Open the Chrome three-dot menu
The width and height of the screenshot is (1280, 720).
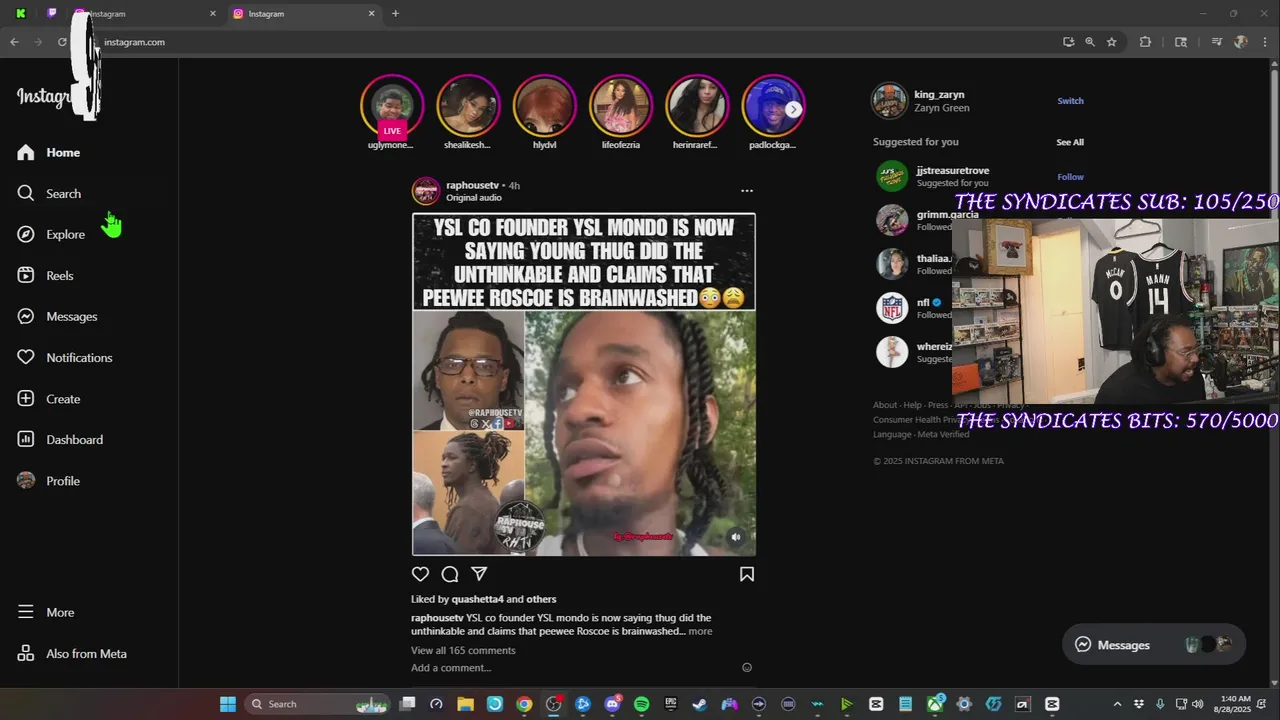click(x=1265, y=42)
